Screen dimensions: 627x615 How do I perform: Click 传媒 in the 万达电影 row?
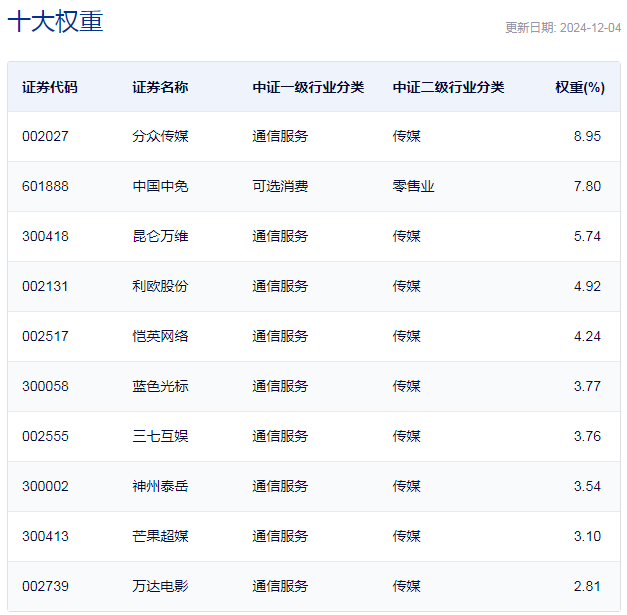(x=406, y=586)
